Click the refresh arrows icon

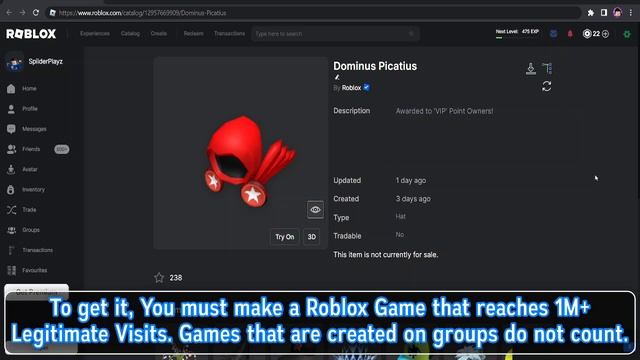tap(547, 86)
